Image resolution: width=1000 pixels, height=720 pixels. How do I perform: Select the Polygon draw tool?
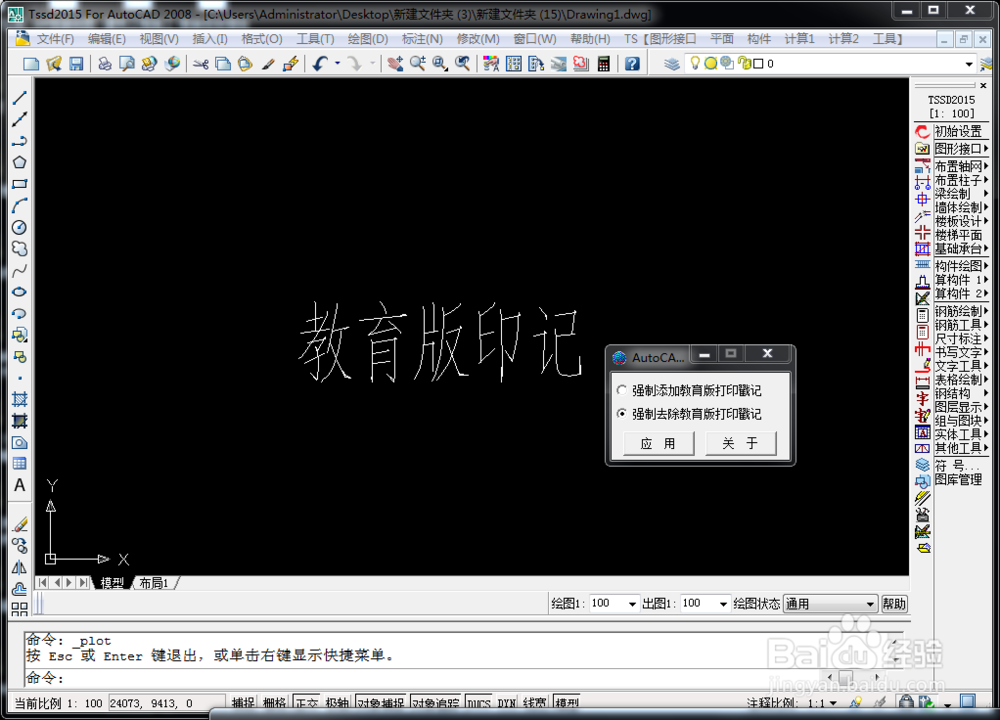click(20, 162)
